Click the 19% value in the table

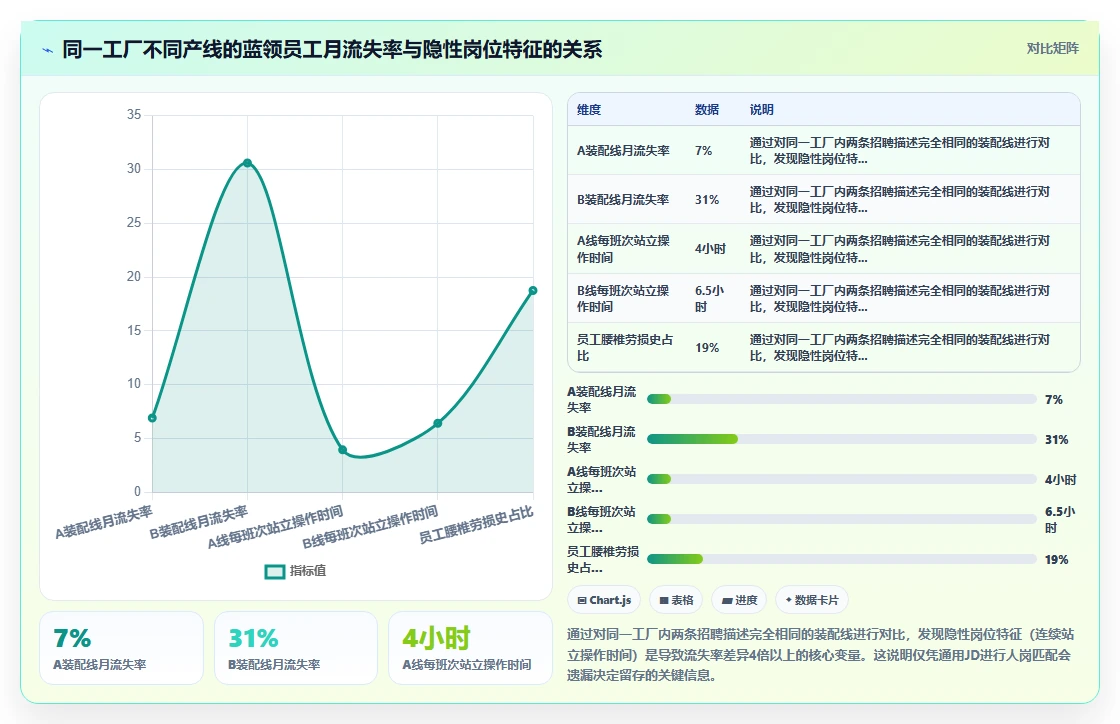707,348
